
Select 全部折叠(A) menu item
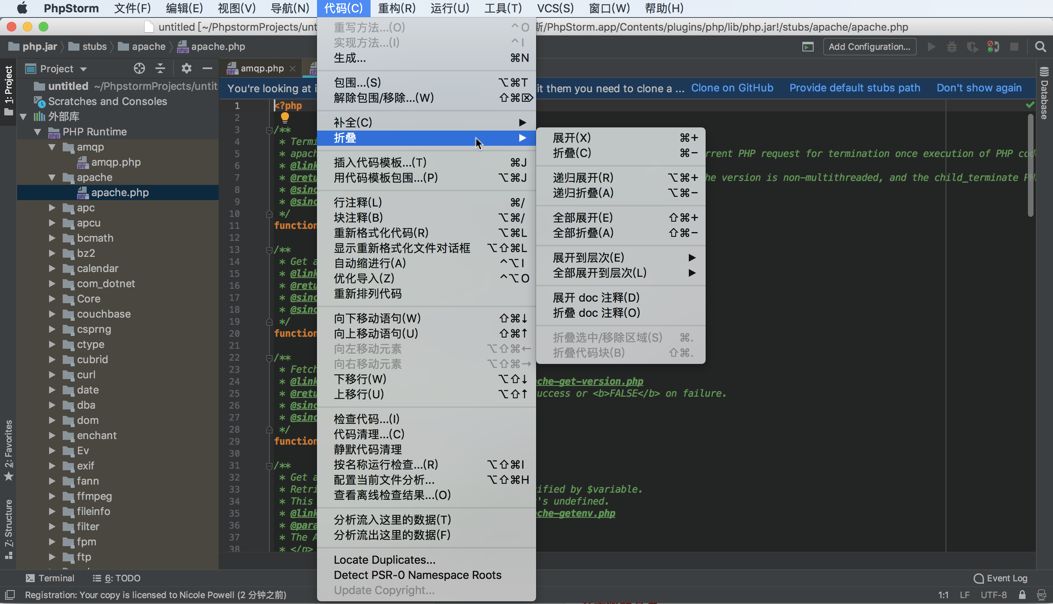click(x=621, y=232)
